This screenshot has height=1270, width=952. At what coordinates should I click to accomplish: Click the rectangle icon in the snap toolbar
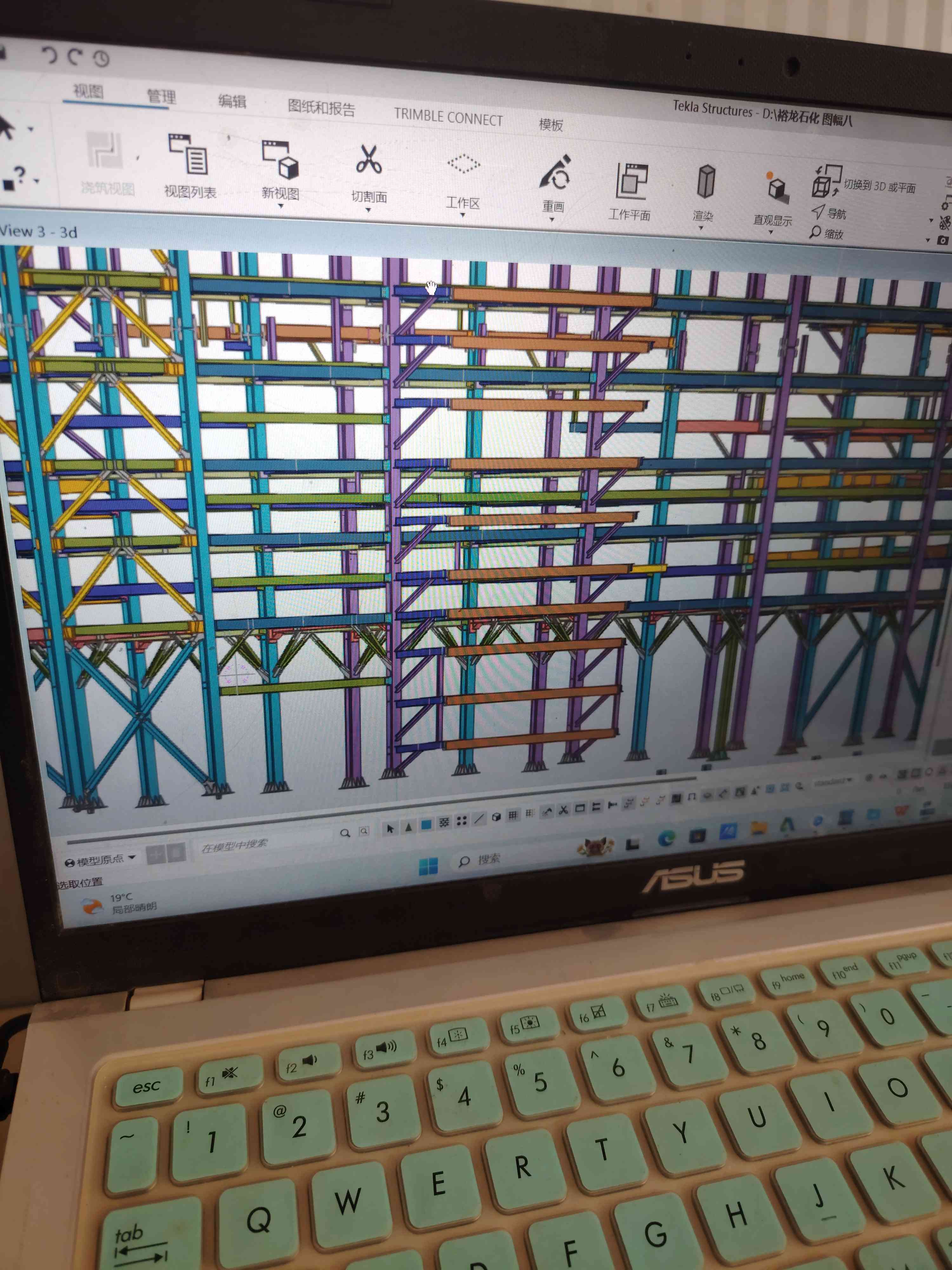[x=579, y=808]
